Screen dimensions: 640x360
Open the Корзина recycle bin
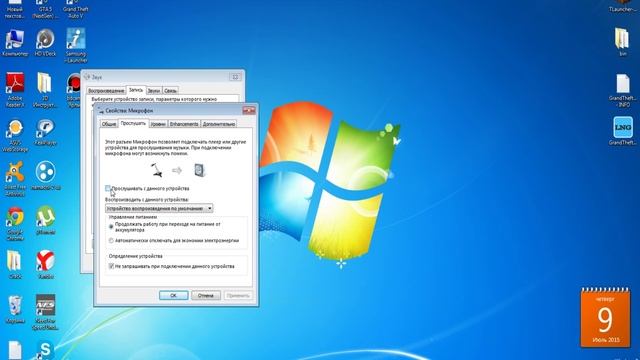pyautogui.click(x=15, y=309)
